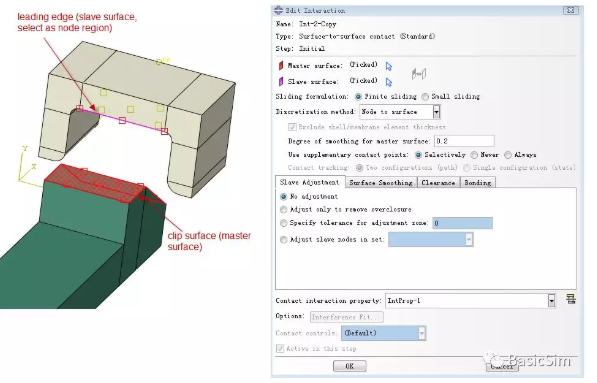This screenshot has height=383, width=597.
Task: Select the No adjustment option
Action: click(x=283, y=197)
